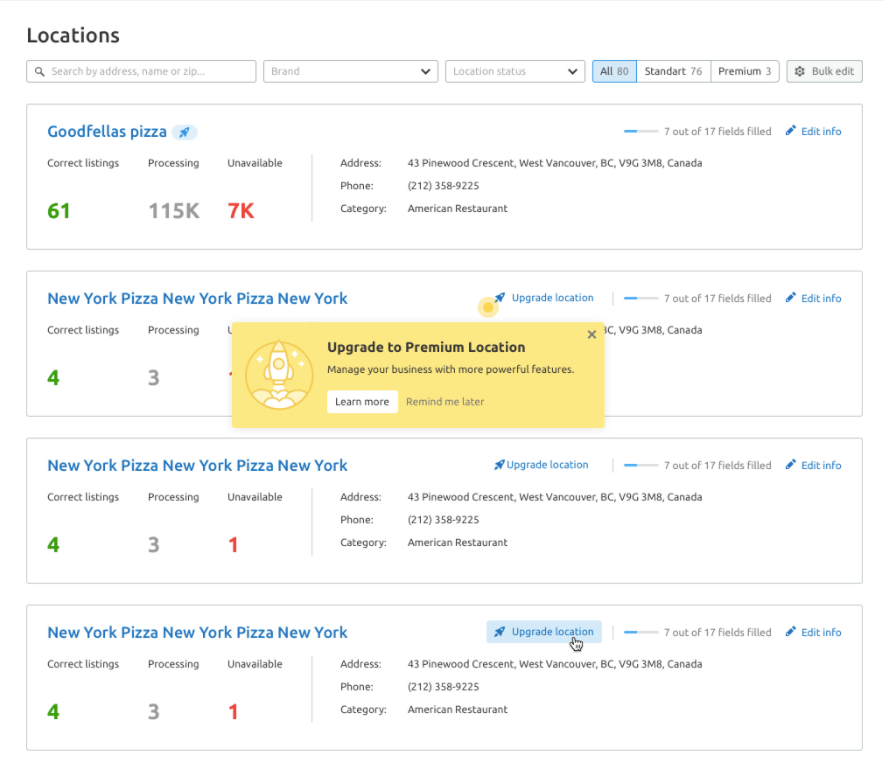Switch to the All 80 filter tab
The height and width of the screenshot is (767, 885).
tap(613, 71)
